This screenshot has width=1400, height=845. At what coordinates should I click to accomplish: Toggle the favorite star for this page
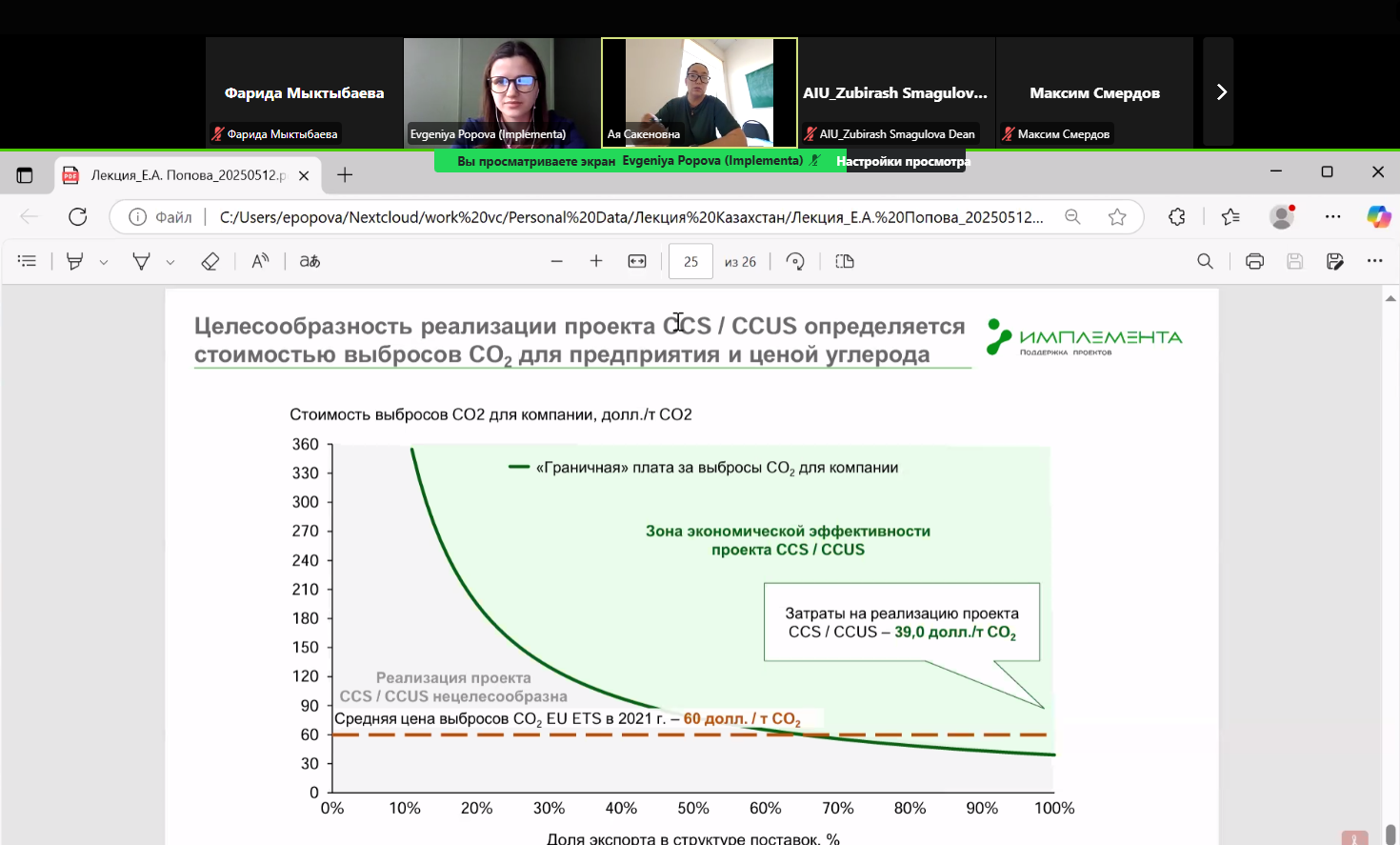(1117, 217)
